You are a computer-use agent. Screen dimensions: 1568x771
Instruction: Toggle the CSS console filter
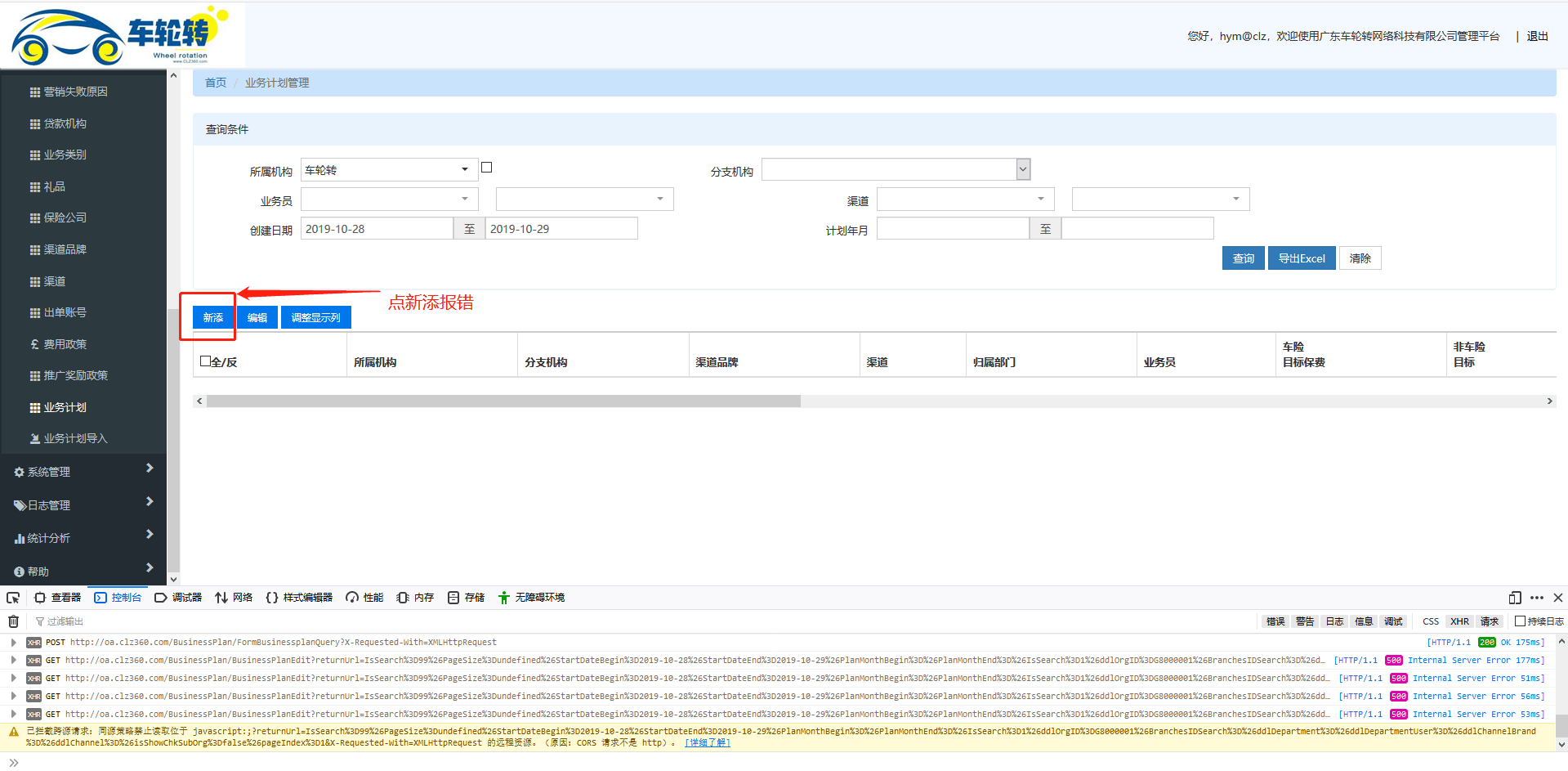pos(1431,621)
